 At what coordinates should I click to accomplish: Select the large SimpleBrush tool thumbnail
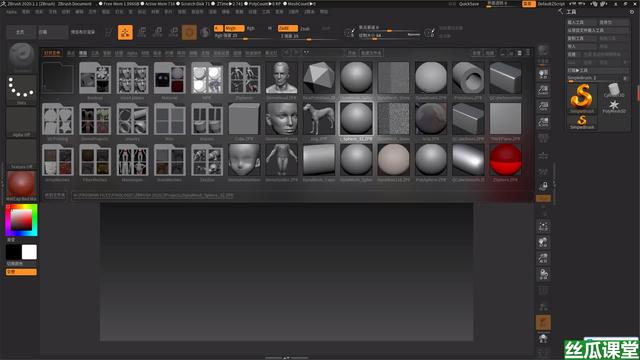point(582,98)
